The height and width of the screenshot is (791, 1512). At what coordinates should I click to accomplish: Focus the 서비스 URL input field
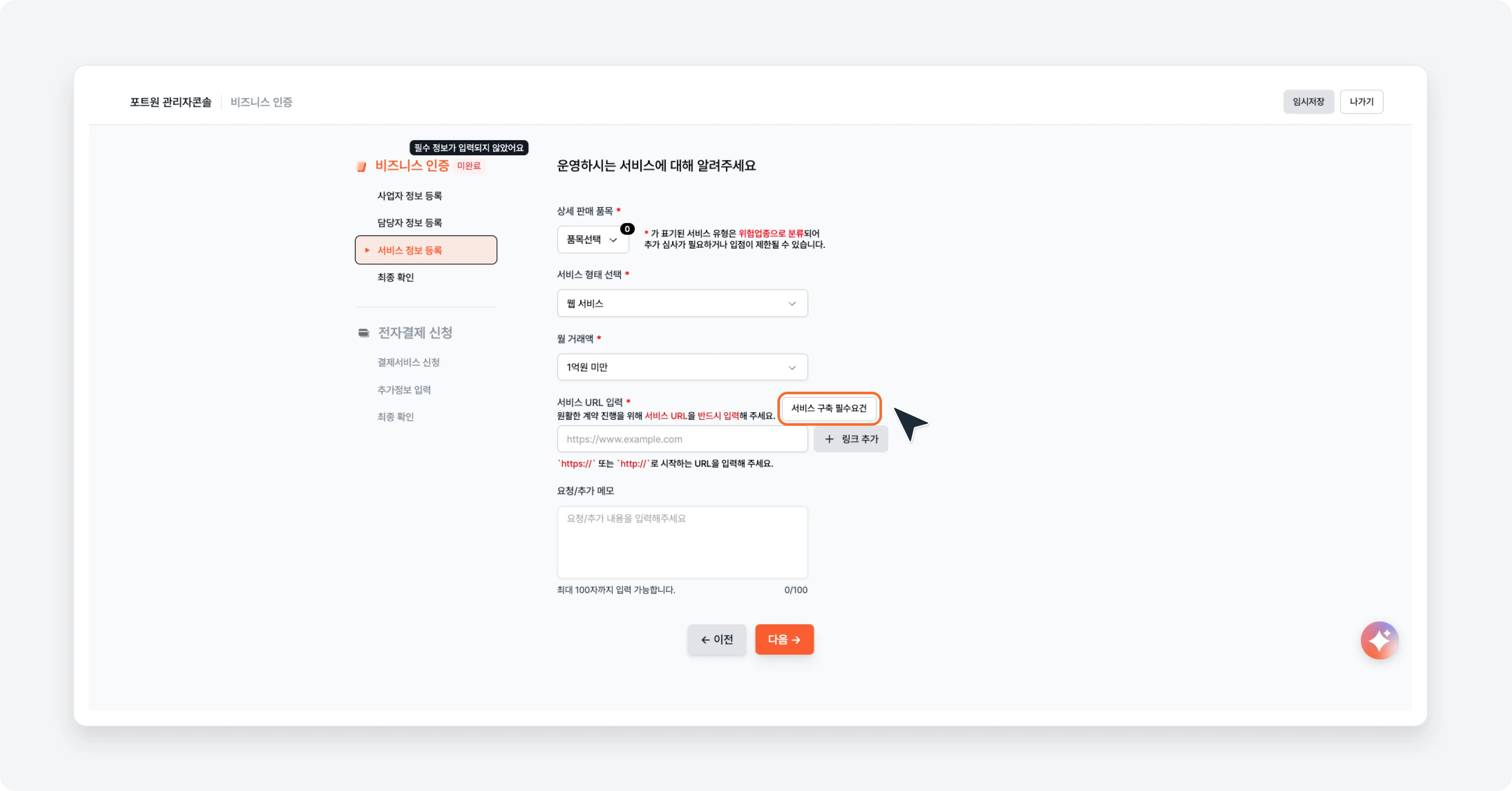click(681, 439)
